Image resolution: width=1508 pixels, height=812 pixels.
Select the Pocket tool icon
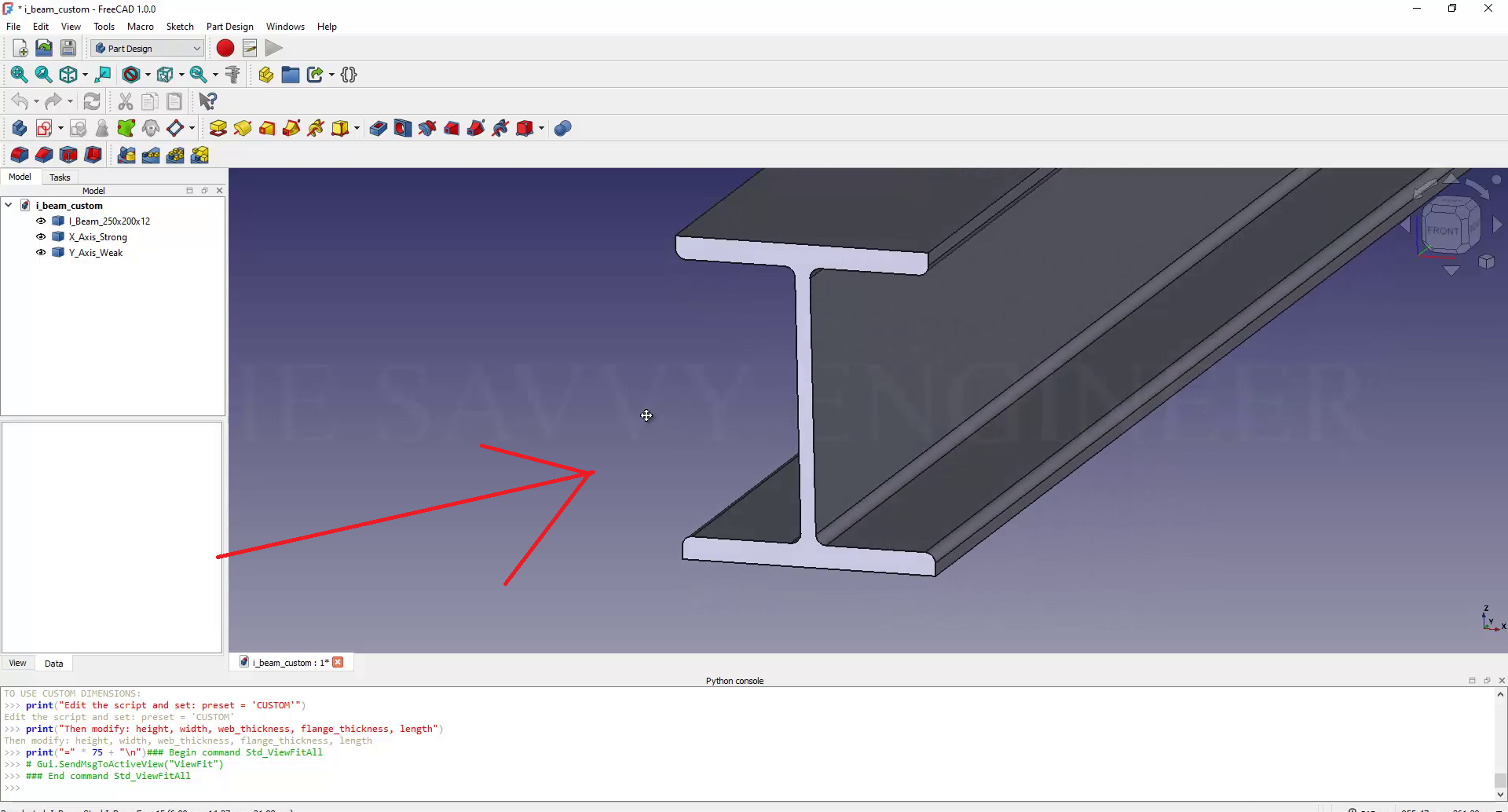click(378, 129)
